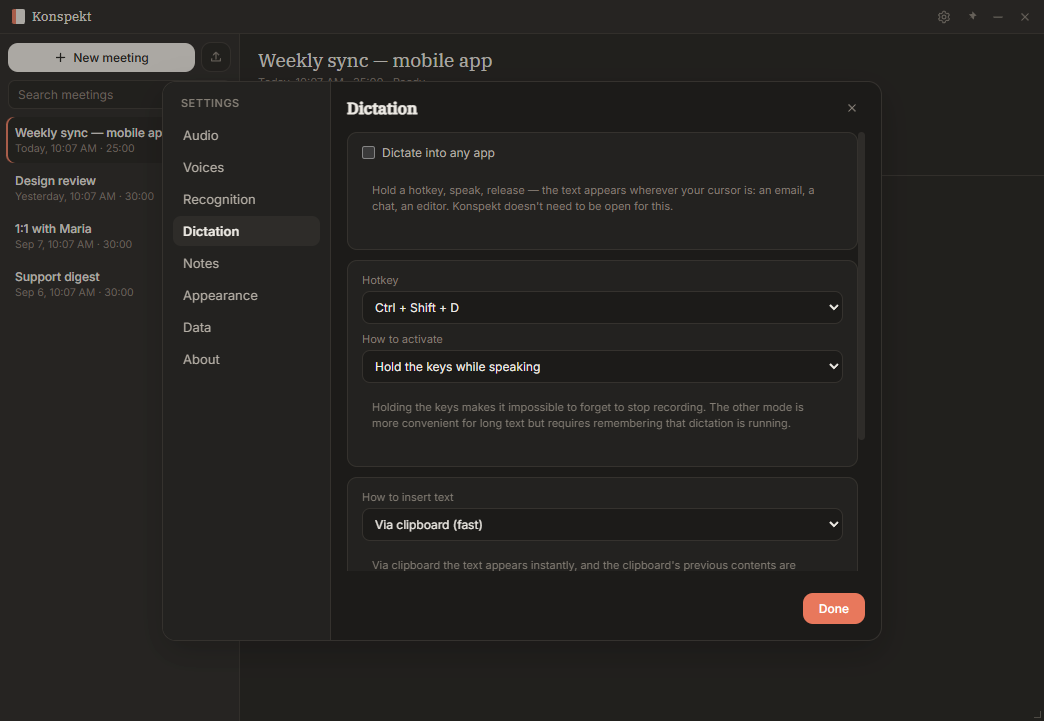The height and width of the screenshot is (721, 1044).
Task: Click the Search meetings field
Action: (x=85, y=95)
